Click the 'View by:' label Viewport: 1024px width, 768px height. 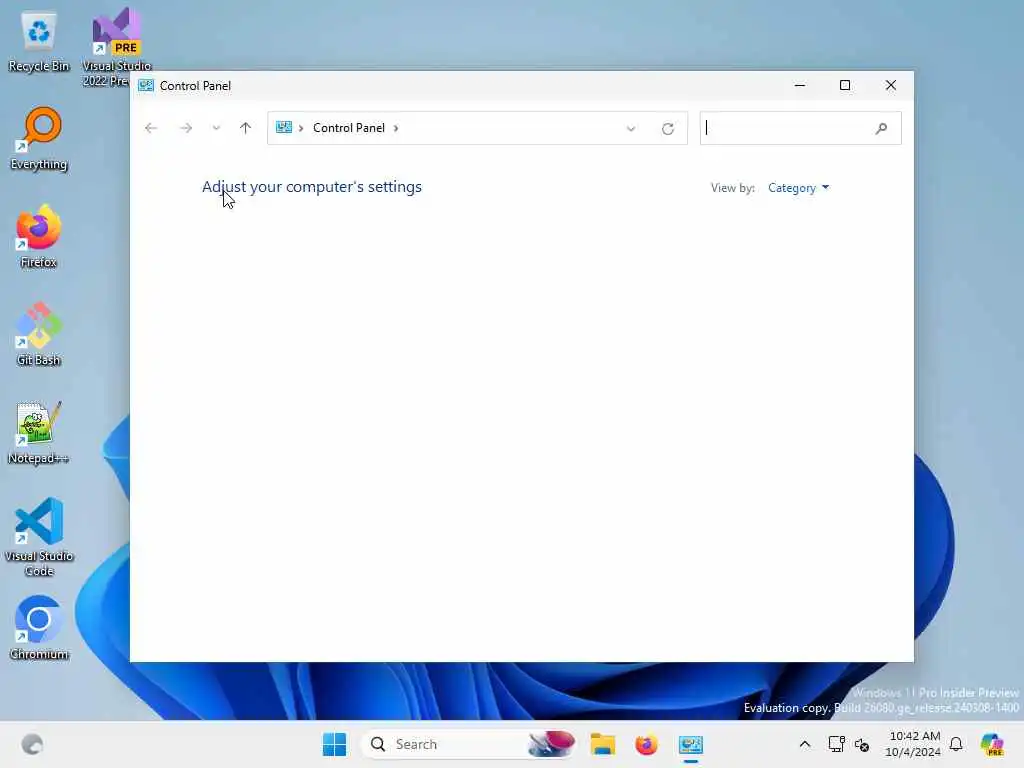[733, 188]
